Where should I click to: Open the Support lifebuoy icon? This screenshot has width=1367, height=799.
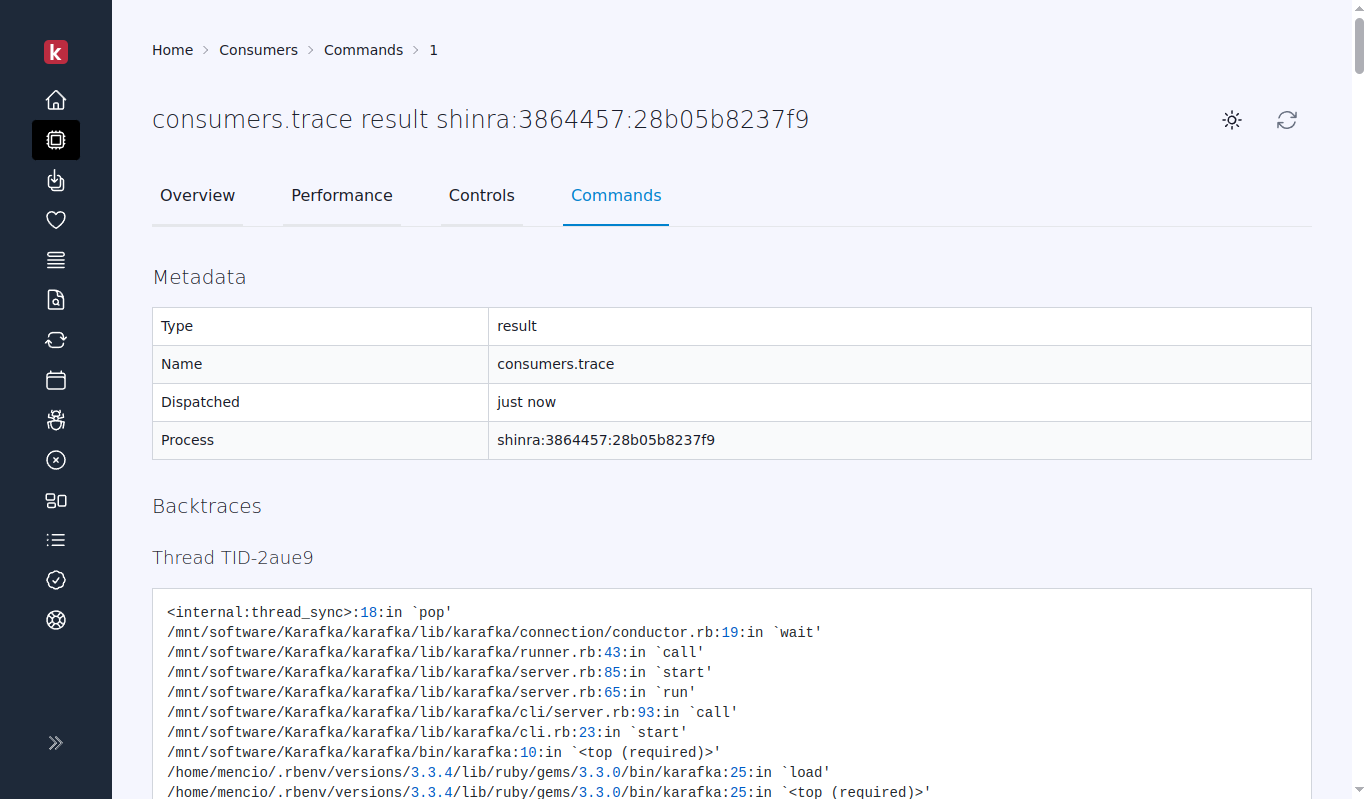click(56, 620)
